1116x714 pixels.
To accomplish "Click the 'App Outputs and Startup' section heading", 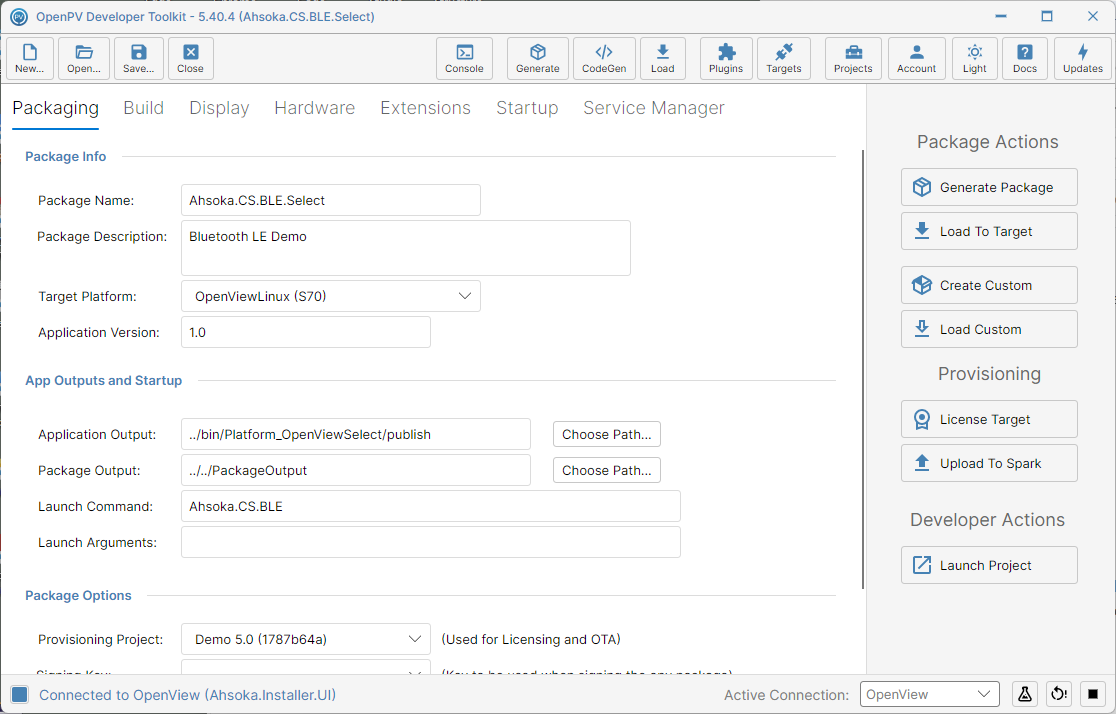I will click(x=104, y=381).
